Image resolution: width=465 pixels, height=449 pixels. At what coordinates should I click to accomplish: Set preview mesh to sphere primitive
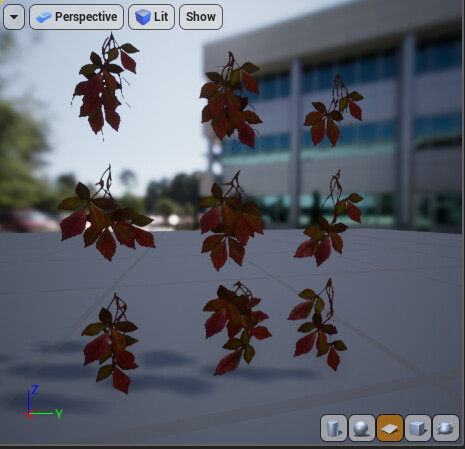[362, 428]
